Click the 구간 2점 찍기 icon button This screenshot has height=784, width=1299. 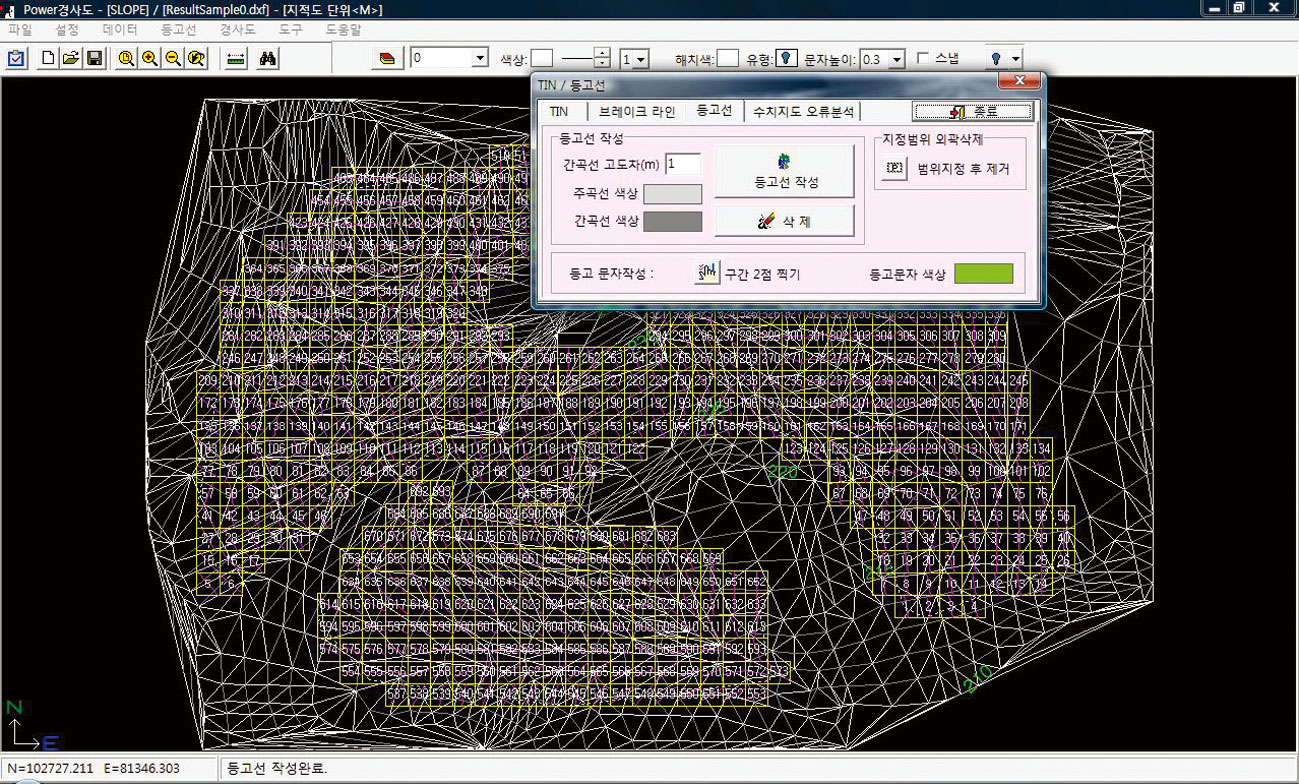(709, 273)
